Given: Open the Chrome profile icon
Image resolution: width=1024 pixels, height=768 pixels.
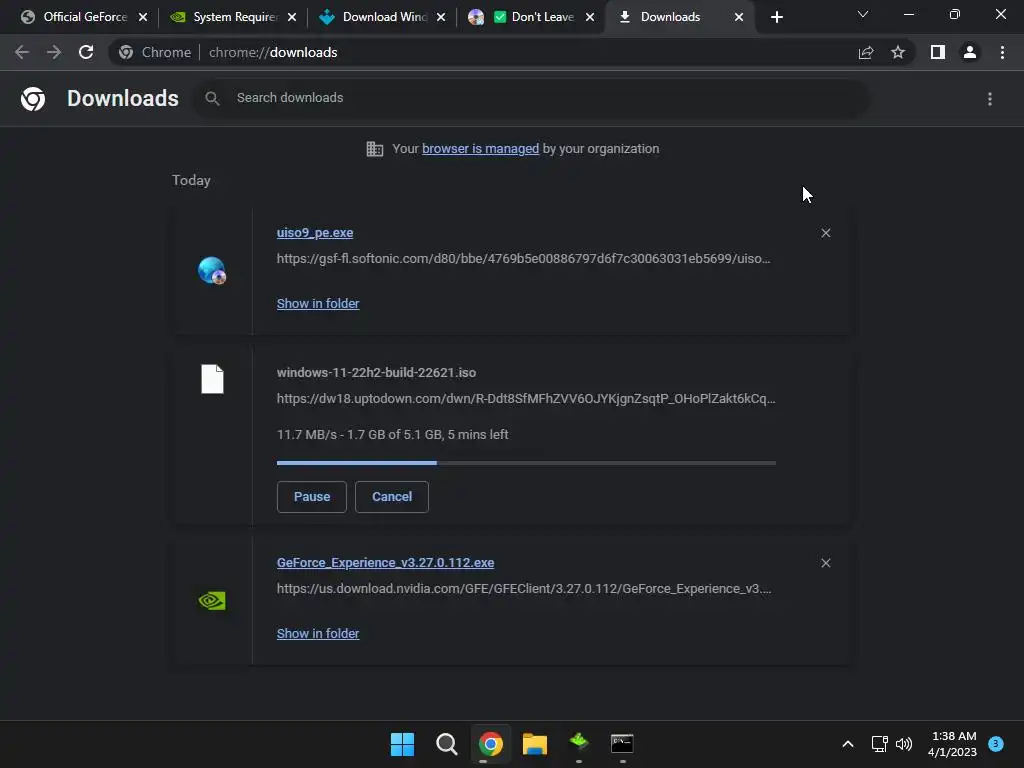Looking at the screenshot, I should tap(970, 52).
